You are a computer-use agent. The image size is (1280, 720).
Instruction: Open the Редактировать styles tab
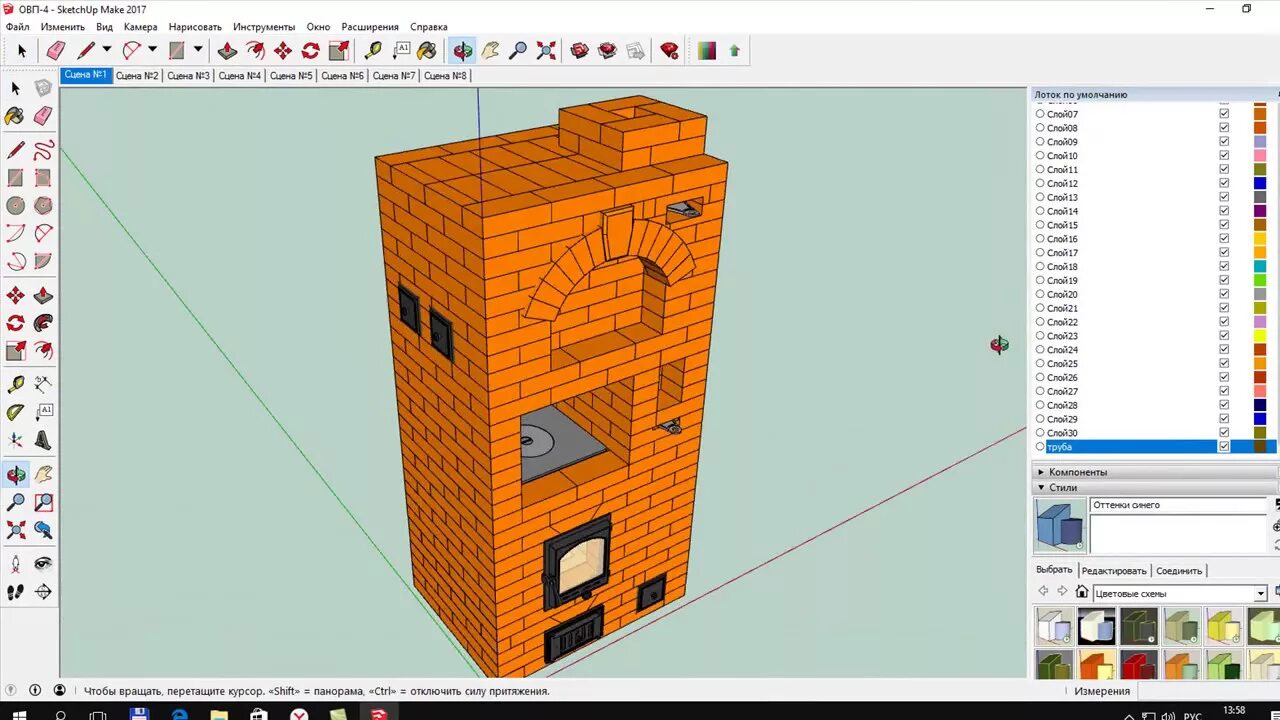click(x=1114, y=571)
